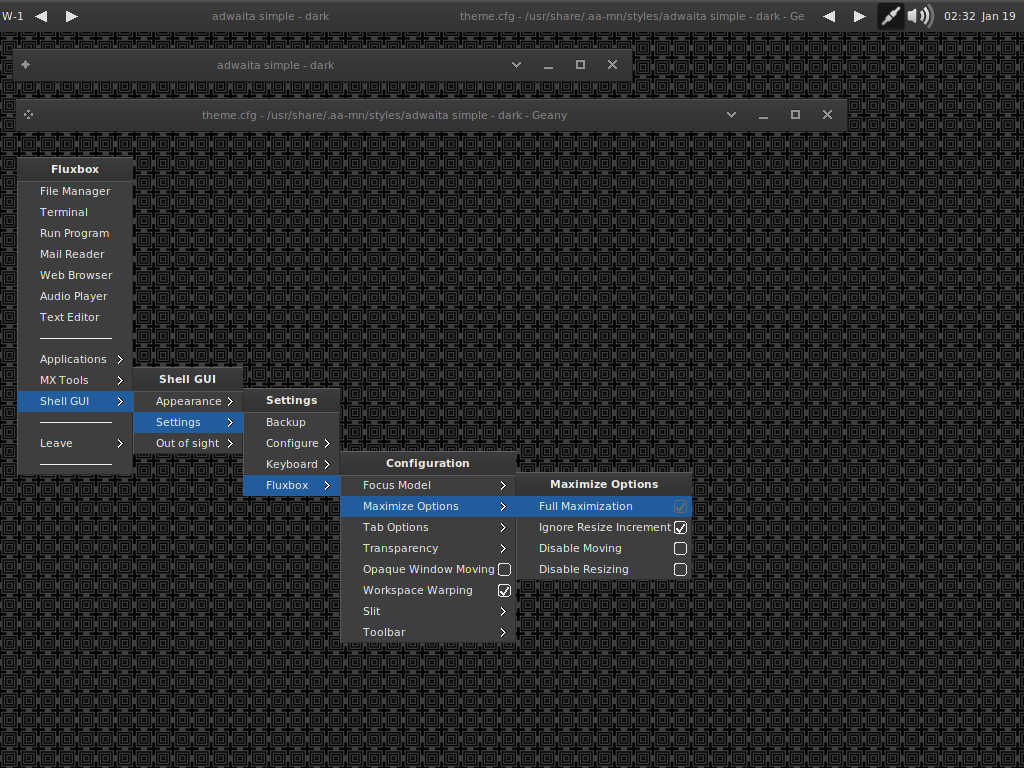Launch File Manager from Fluxbox menu
The width and height of the screenshot is (1024, 768).
pos(76,191)
